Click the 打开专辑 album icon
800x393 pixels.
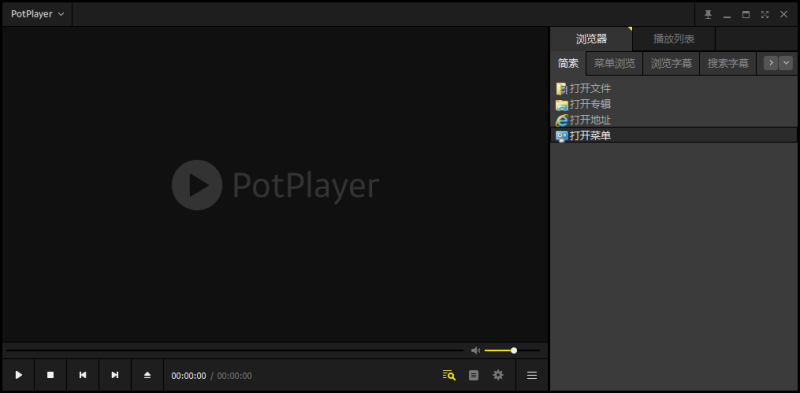click(x=562, y=105)
